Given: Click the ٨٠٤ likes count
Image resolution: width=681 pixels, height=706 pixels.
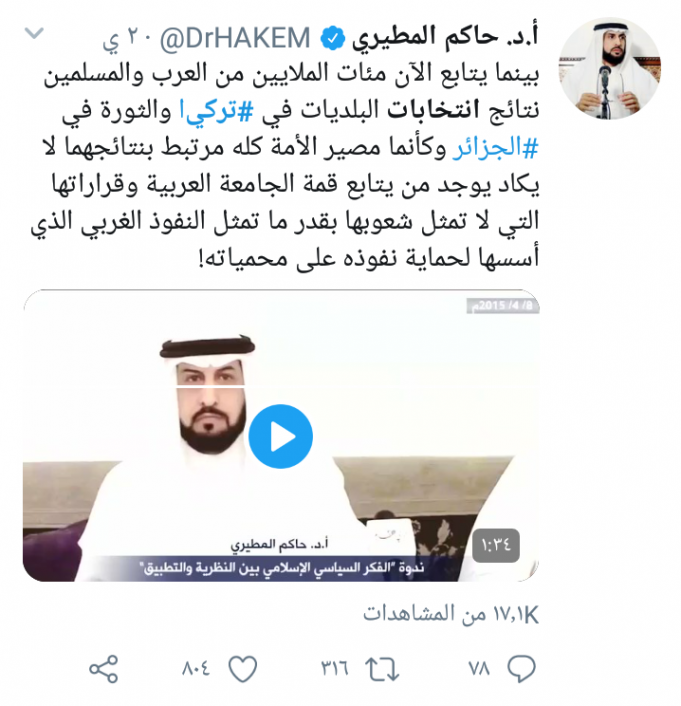Looking at the screenshot, I should tap(196, 669).
